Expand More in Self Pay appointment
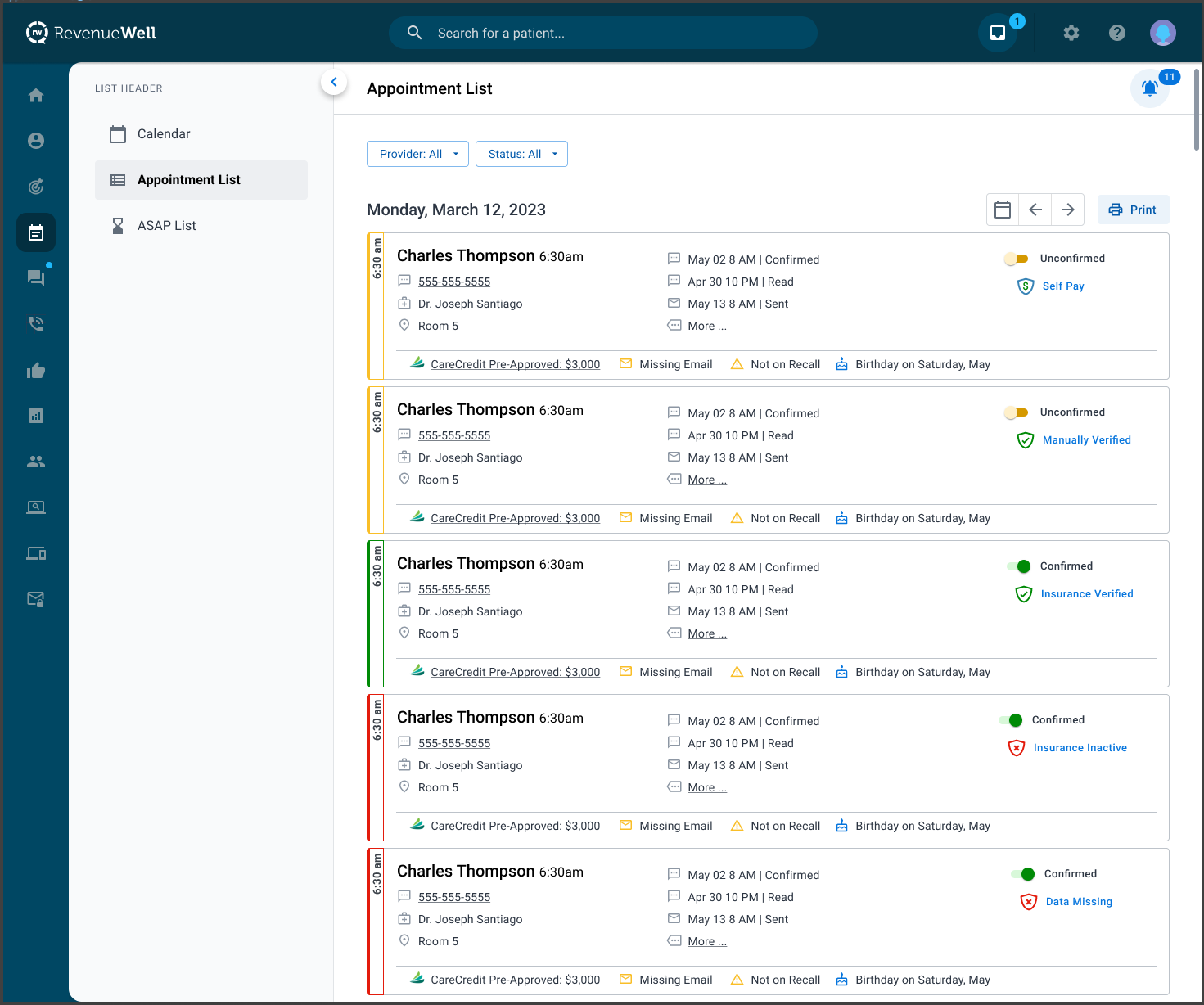Viewport: 1204px width, 1005px height. tap(707, 326)
